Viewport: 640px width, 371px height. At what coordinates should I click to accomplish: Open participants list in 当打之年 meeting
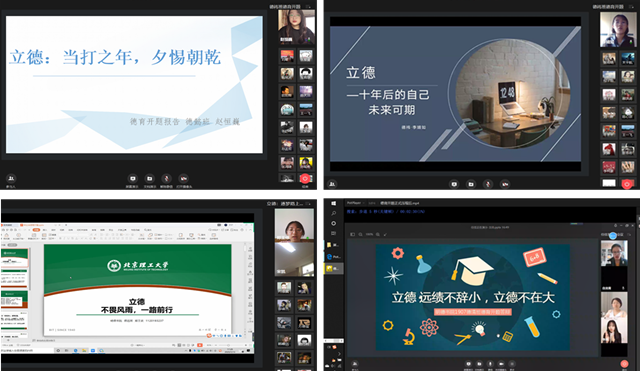(x=11, y=178)
